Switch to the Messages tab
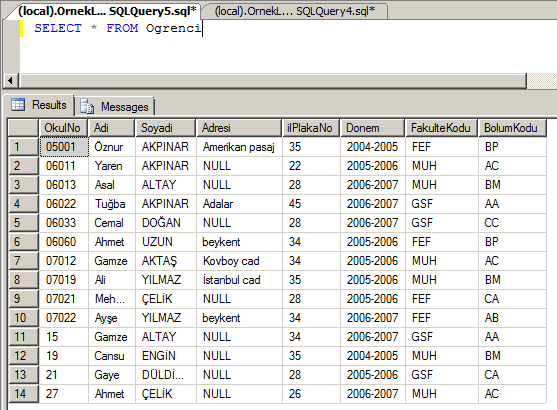The width and height of the screenshot is (557, 410). 114,106
